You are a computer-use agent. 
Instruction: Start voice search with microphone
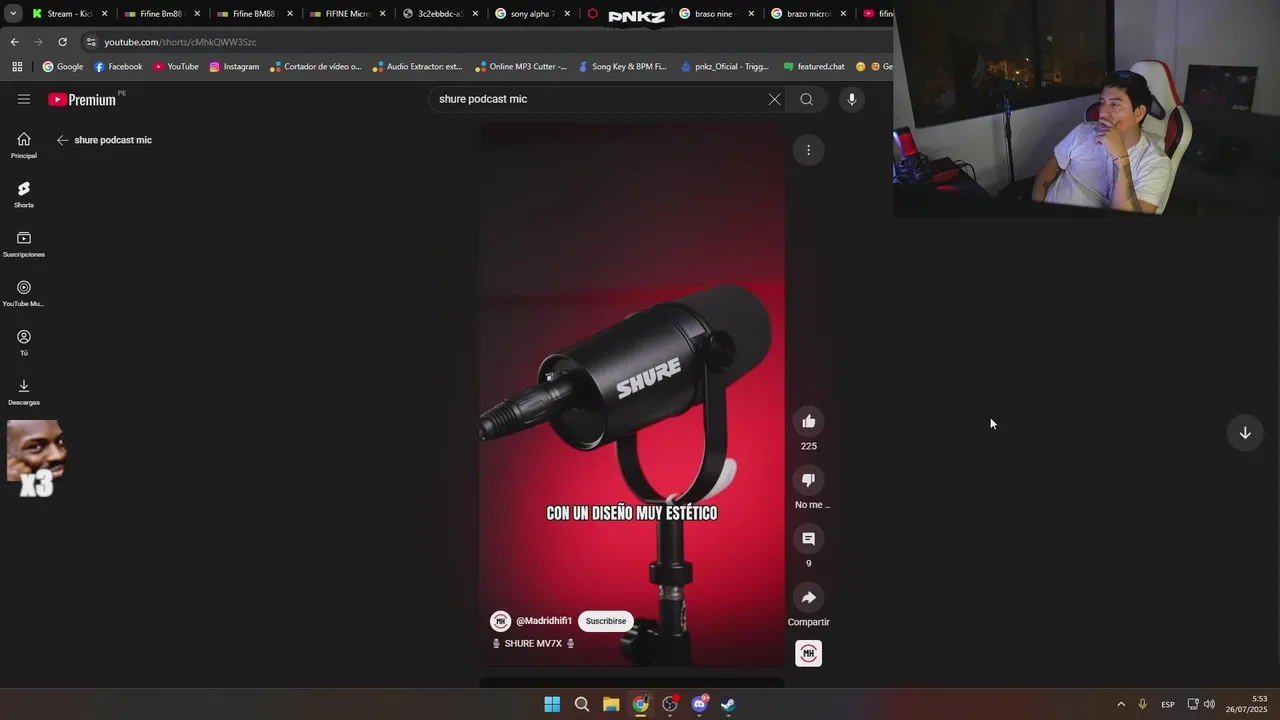(852, 99)
